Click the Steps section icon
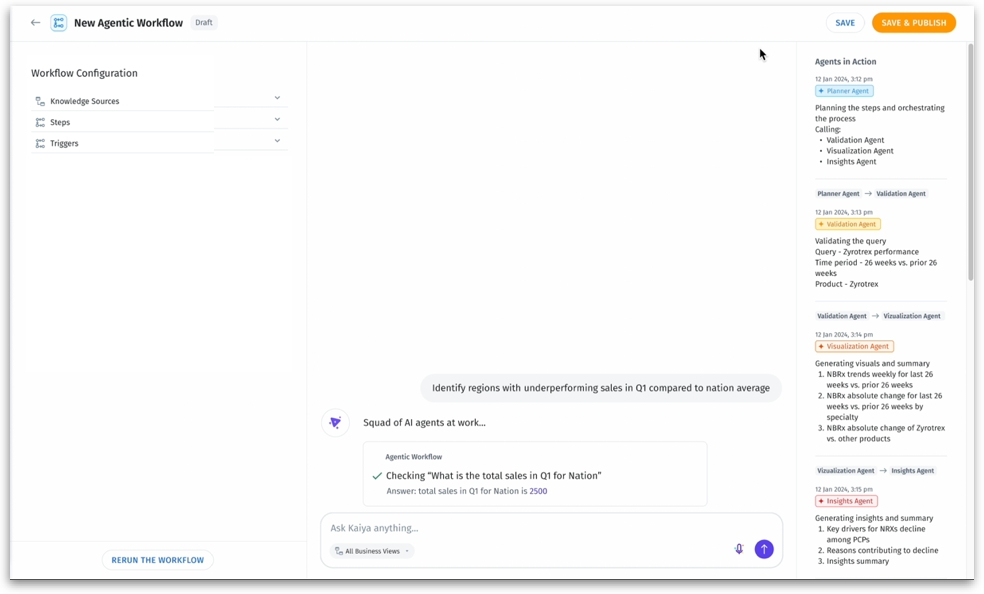The width and height of the screenshot is (984, 594). [40, 123]
